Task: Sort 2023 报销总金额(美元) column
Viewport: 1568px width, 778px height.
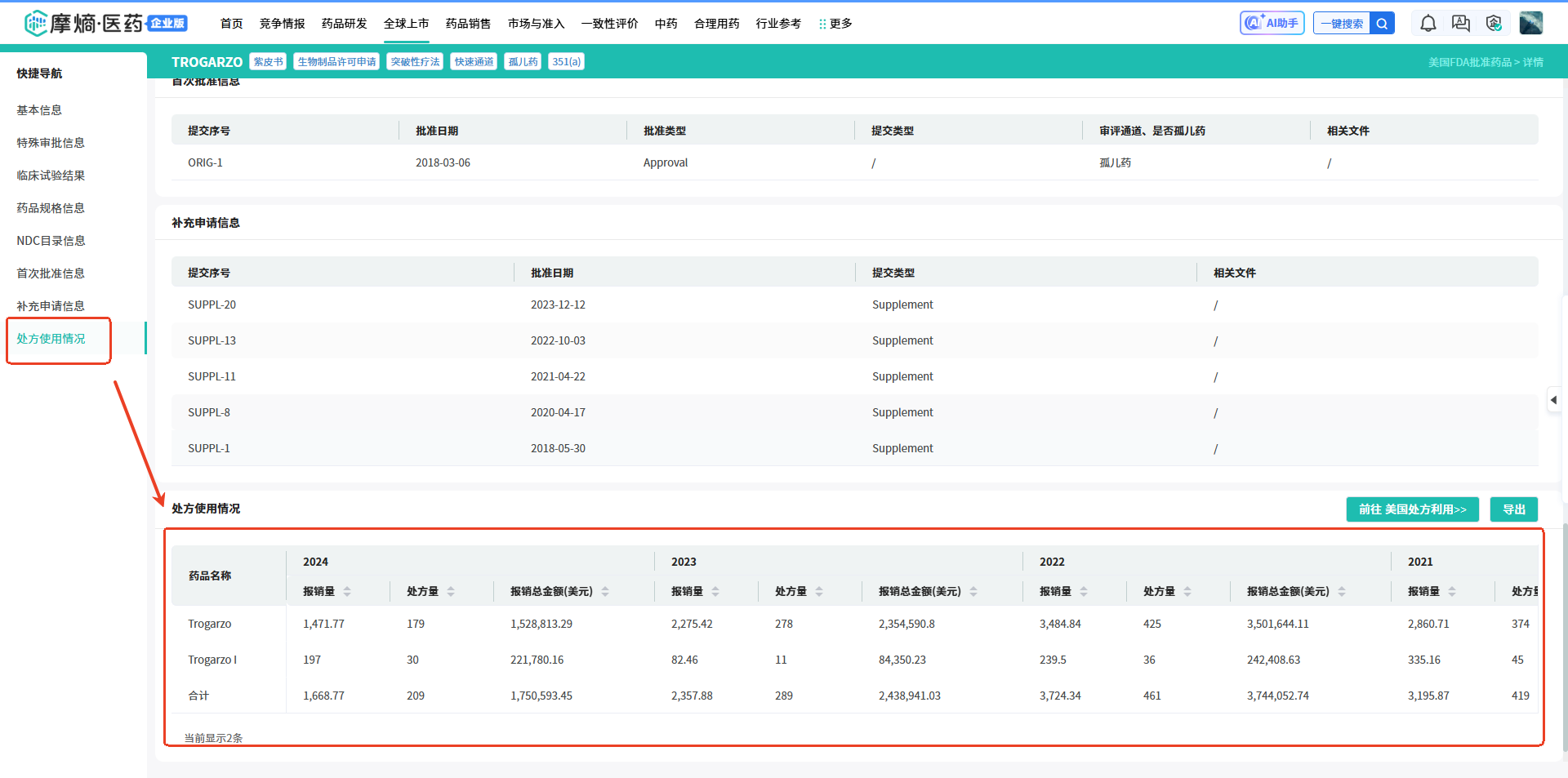Action: click(973, 591)
